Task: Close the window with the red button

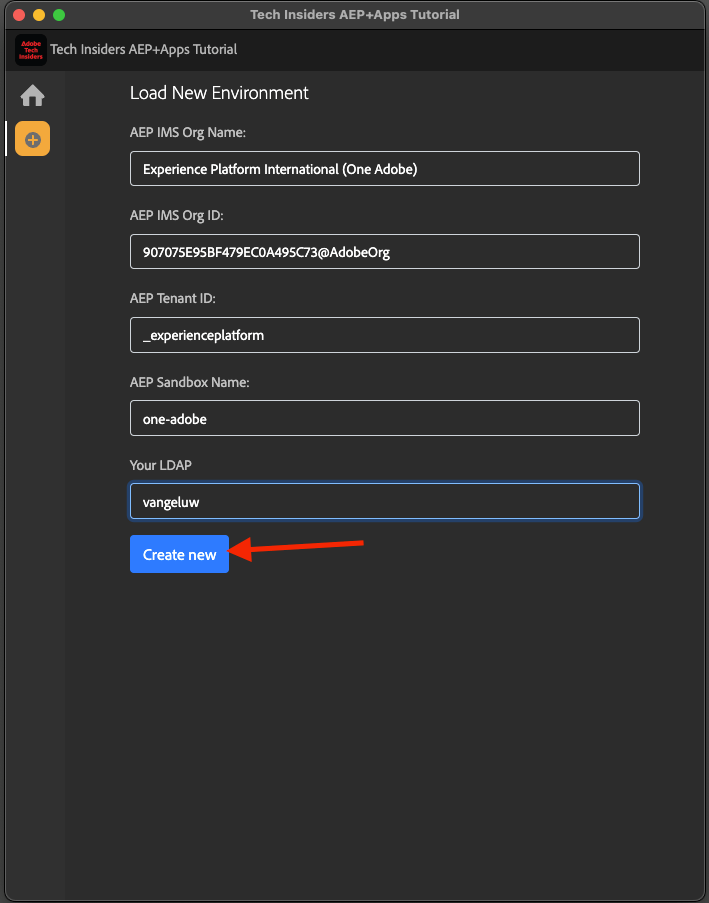Action: coord(19,15)
